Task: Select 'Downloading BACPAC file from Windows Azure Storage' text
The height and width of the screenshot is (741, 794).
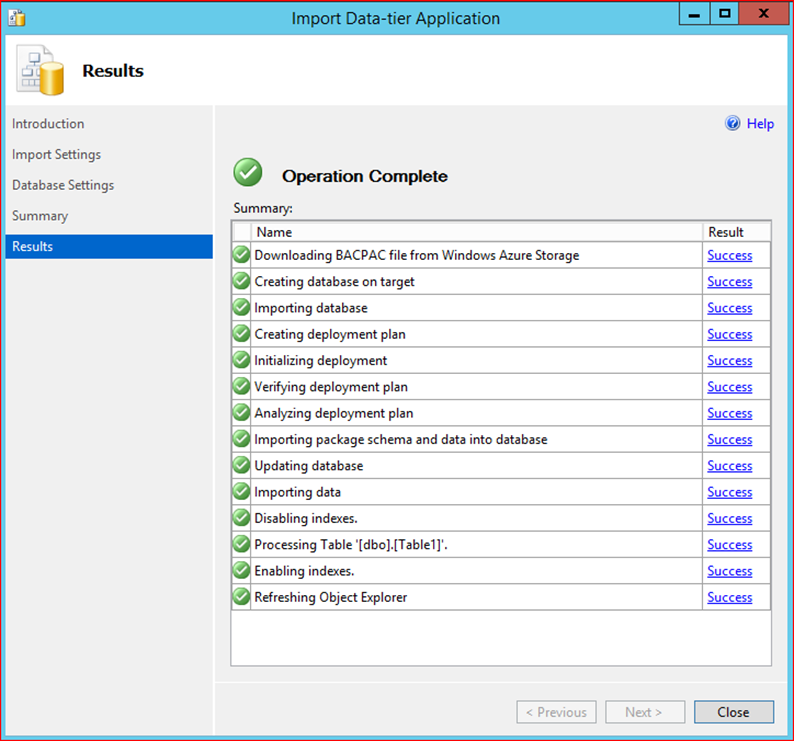Action: click(x=416, y=255)
